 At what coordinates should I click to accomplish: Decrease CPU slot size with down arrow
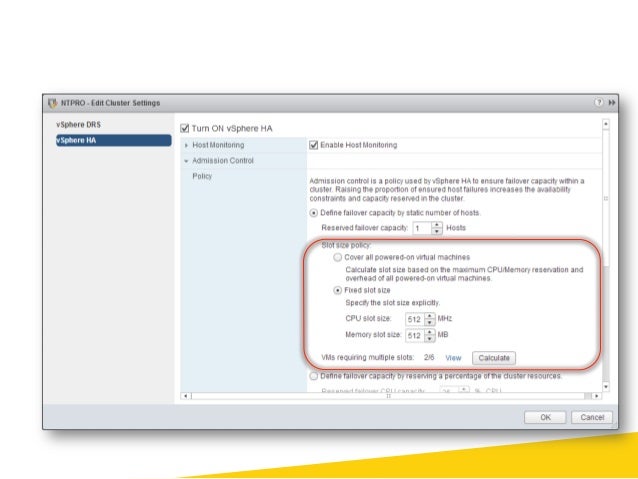coord(430,322)
